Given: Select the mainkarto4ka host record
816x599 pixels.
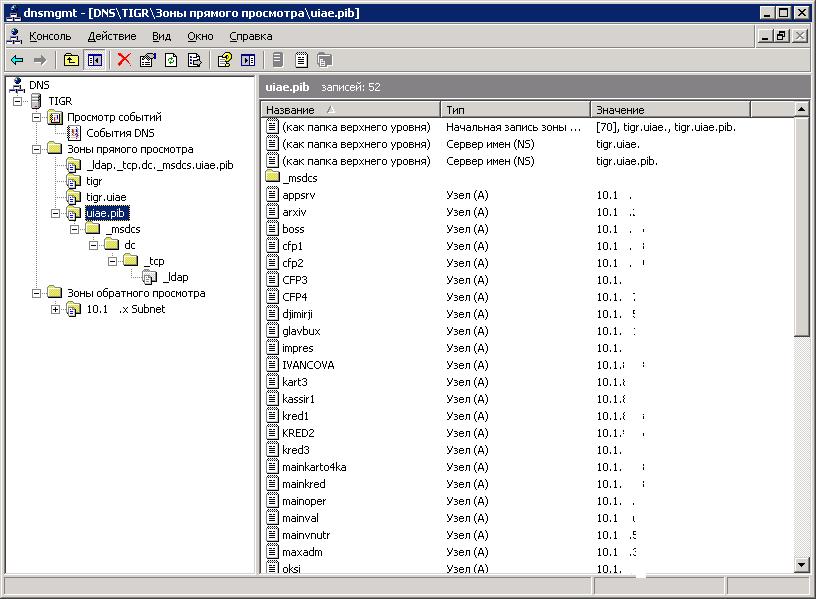Looking at the screenshot, I should (x=314, y=467).
